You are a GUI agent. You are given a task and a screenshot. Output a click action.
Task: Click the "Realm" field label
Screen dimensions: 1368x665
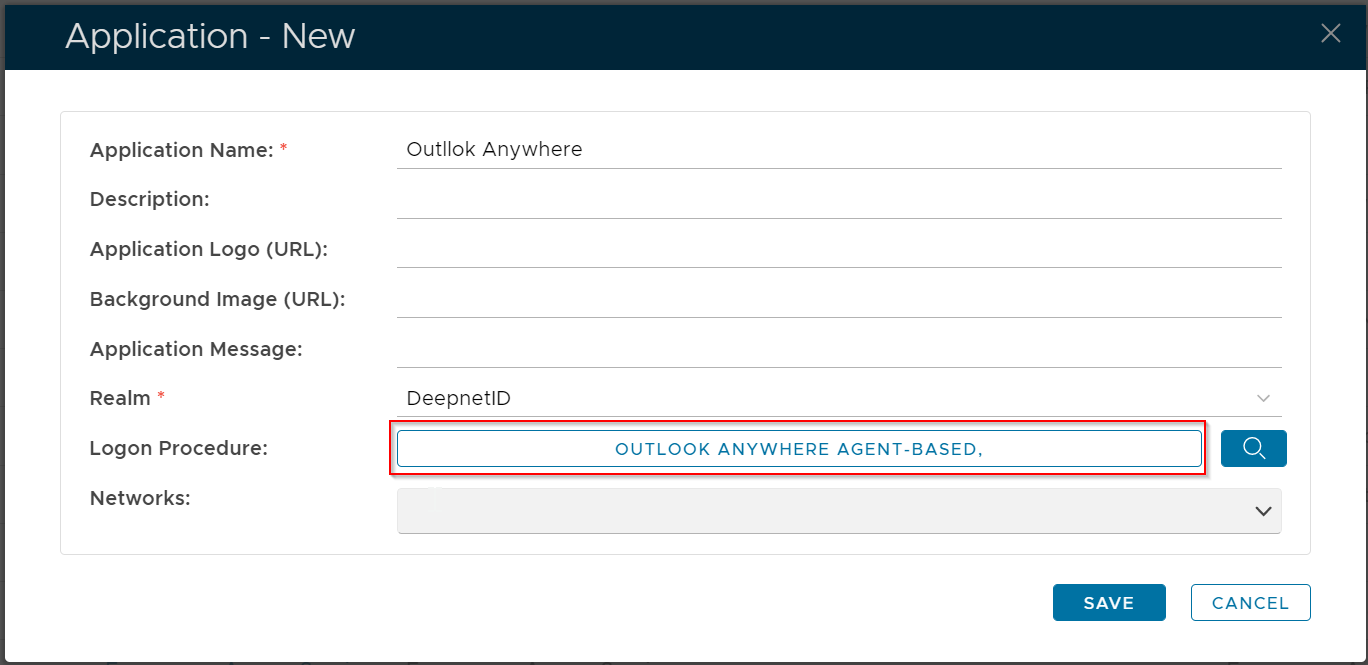point(120,398)
